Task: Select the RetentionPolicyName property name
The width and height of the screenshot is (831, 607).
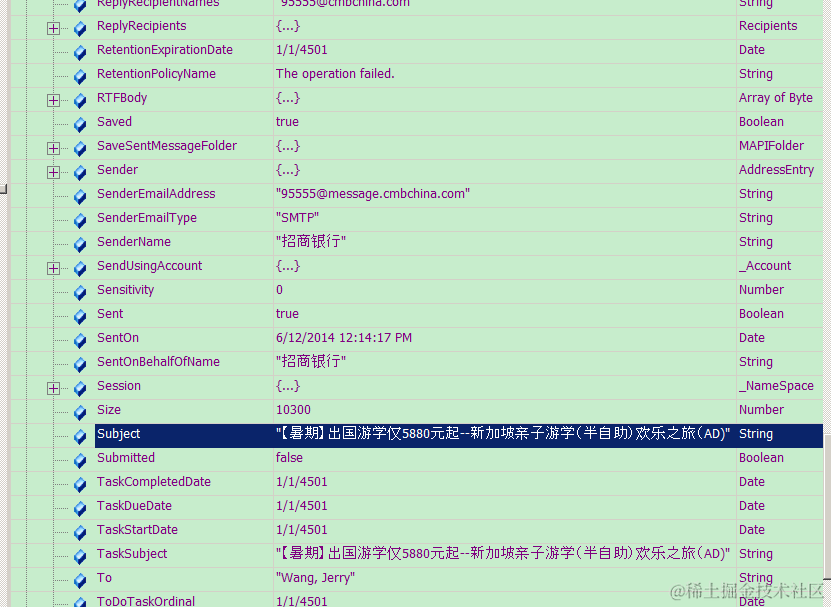Action: [x=156, y=74]
